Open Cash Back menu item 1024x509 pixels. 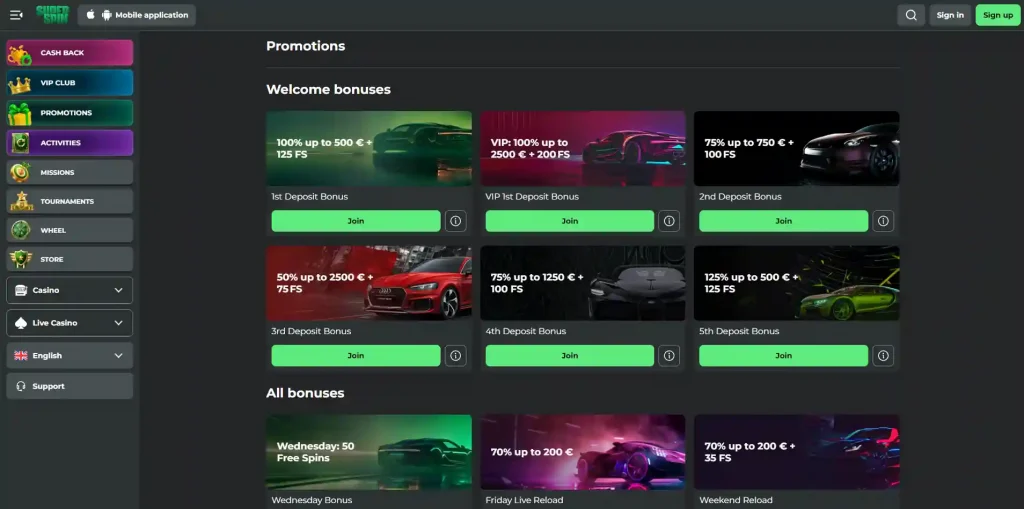tap(70, 53)
